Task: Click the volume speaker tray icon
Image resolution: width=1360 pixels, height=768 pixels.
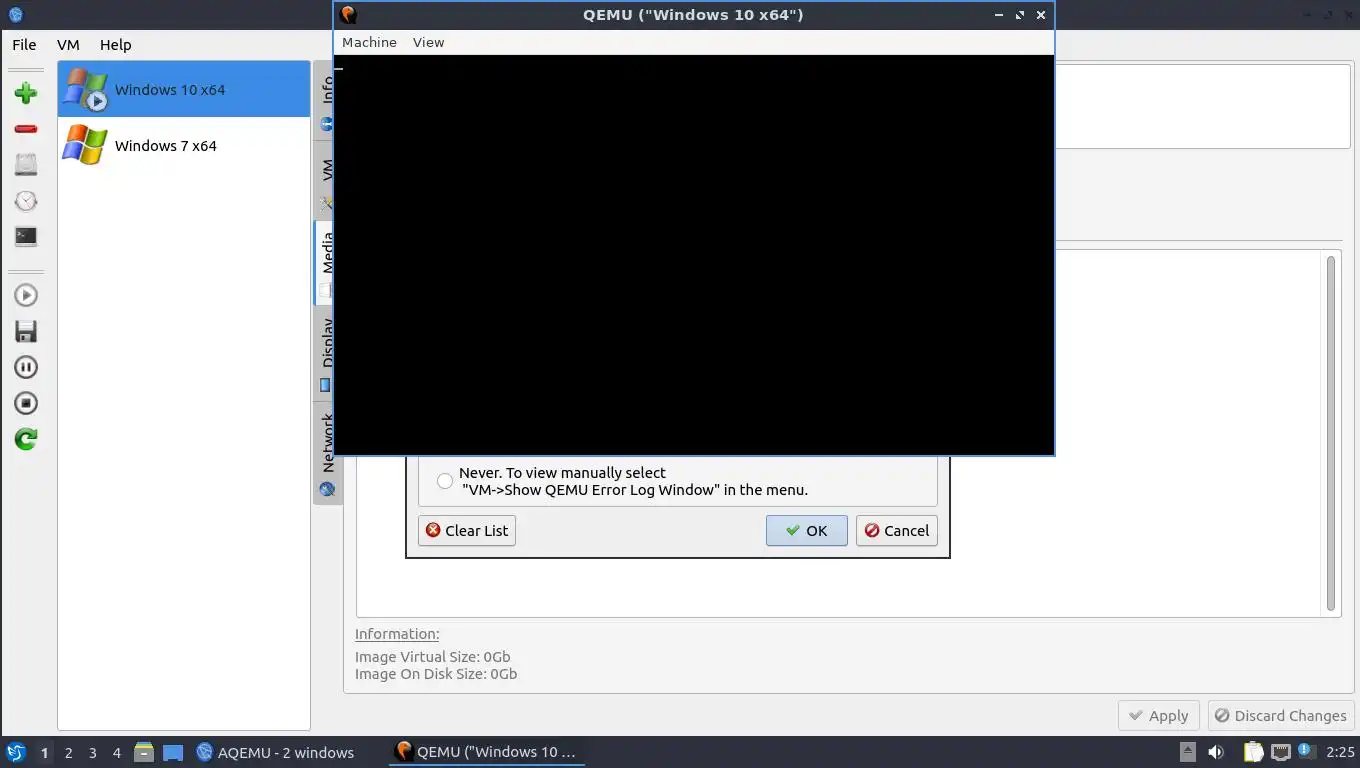Action: 1216,752
